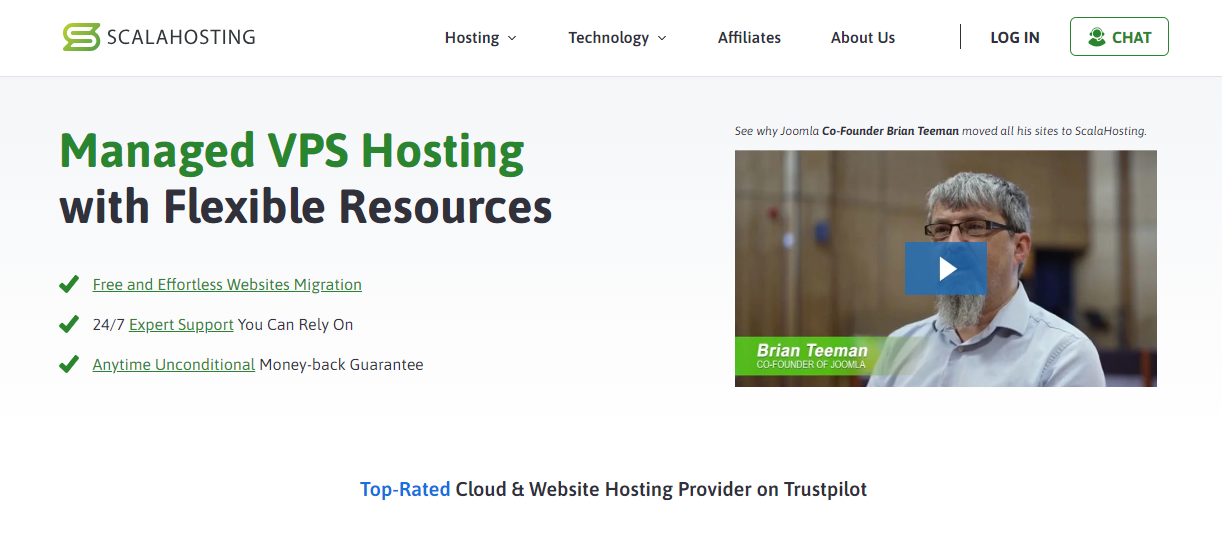Select the with Flexible Resources heading
Image resolution: width=1222 pixels, height=535 pixels.
306,207
